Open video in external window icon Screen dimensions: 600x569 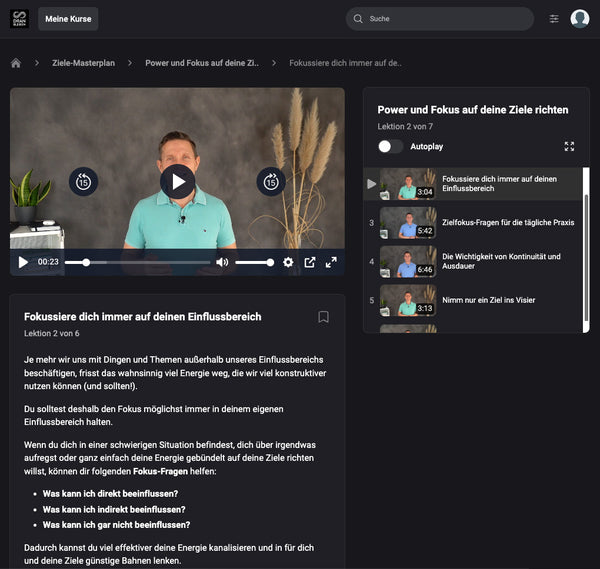[310, 262]
